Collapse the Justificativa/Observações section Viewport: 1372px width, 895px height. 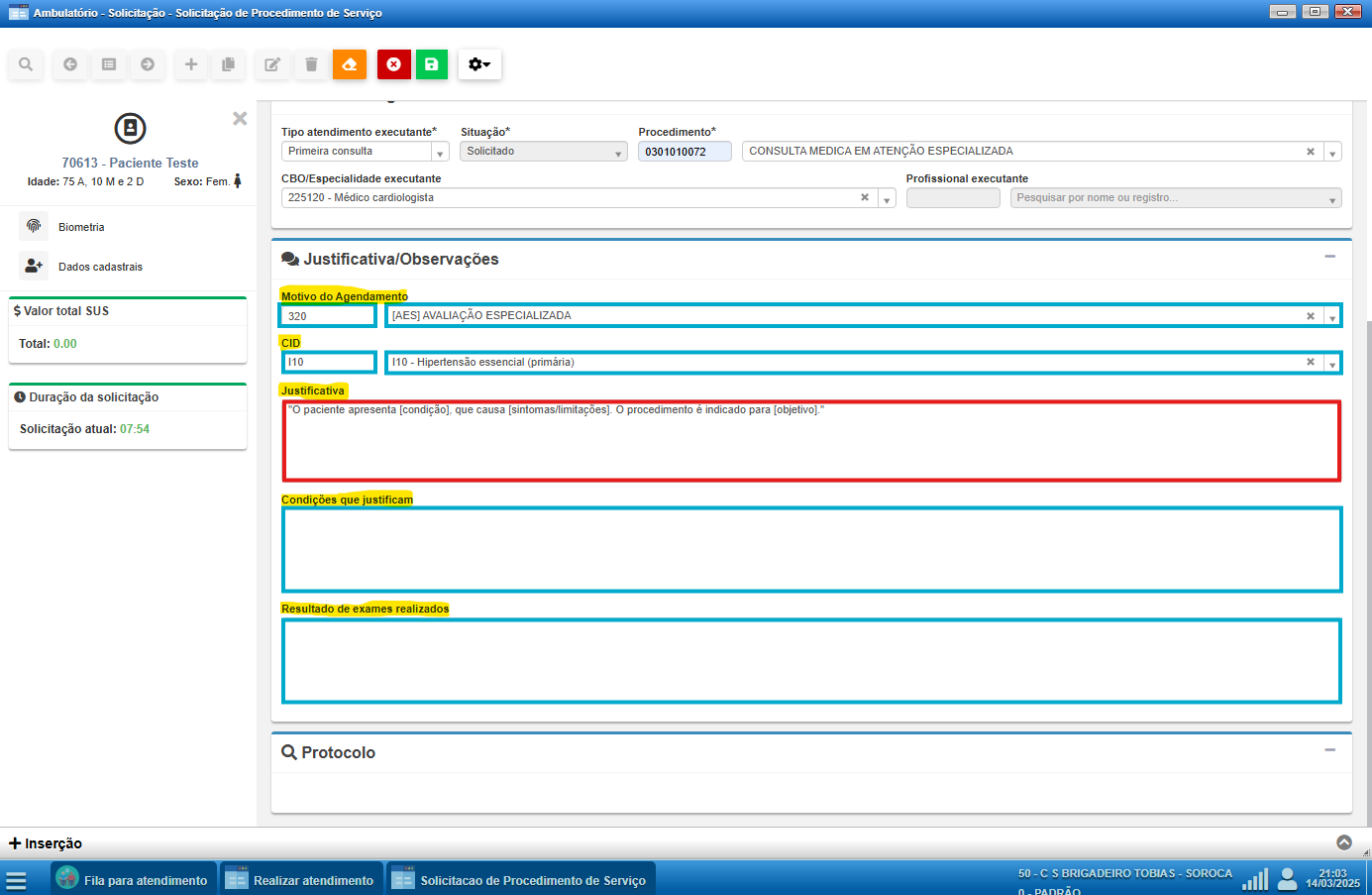tap(1330, 257)
